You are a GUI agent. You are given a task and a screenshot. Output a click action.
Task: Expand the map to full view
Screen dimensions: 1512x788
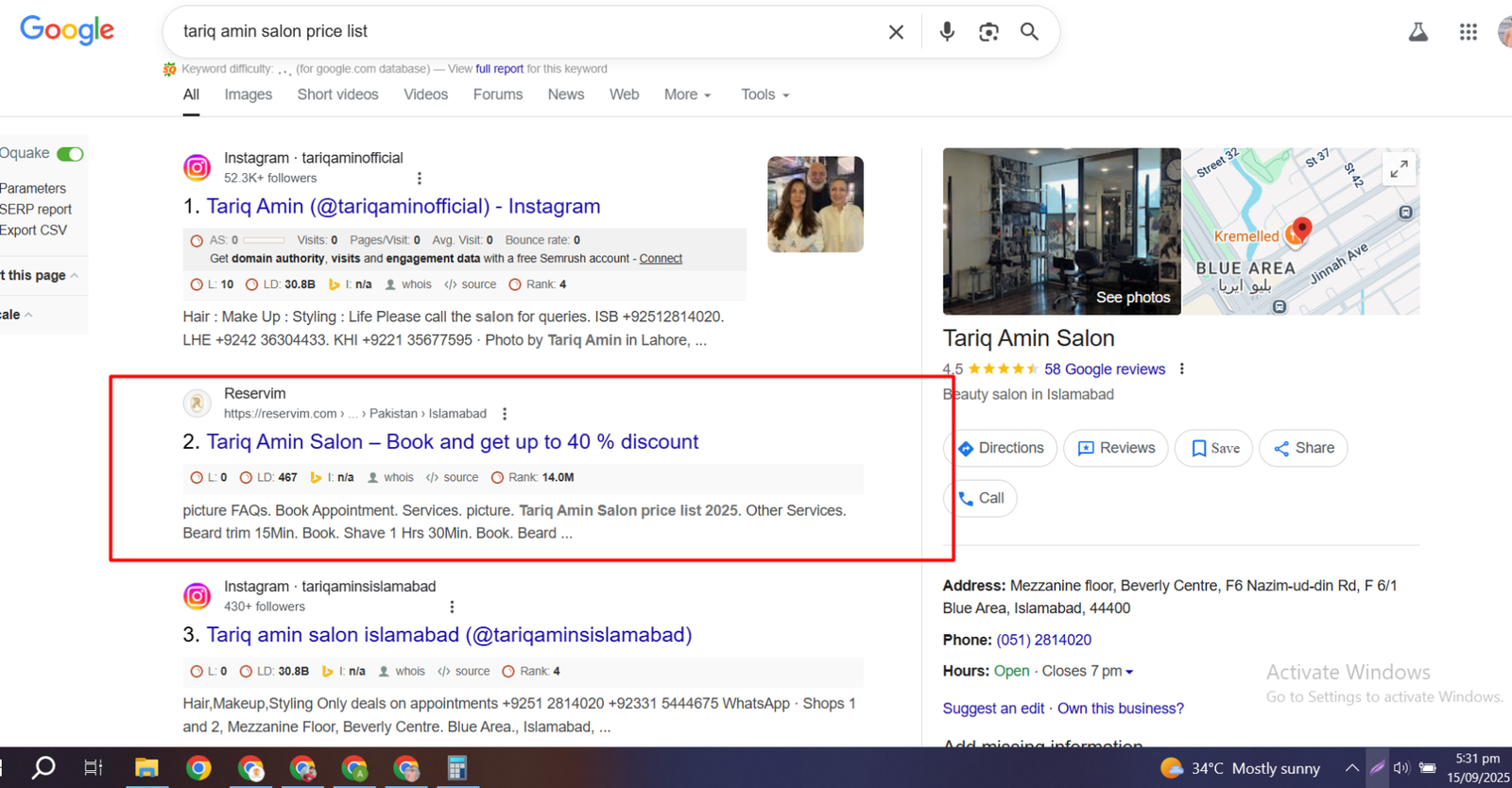(x=1399, y=169)
